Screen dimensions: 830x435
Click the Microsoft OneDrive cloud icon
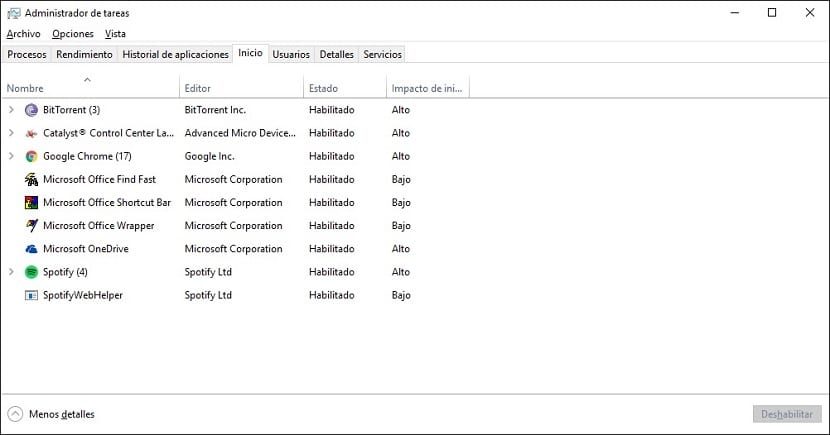click(x=32, y=249)
